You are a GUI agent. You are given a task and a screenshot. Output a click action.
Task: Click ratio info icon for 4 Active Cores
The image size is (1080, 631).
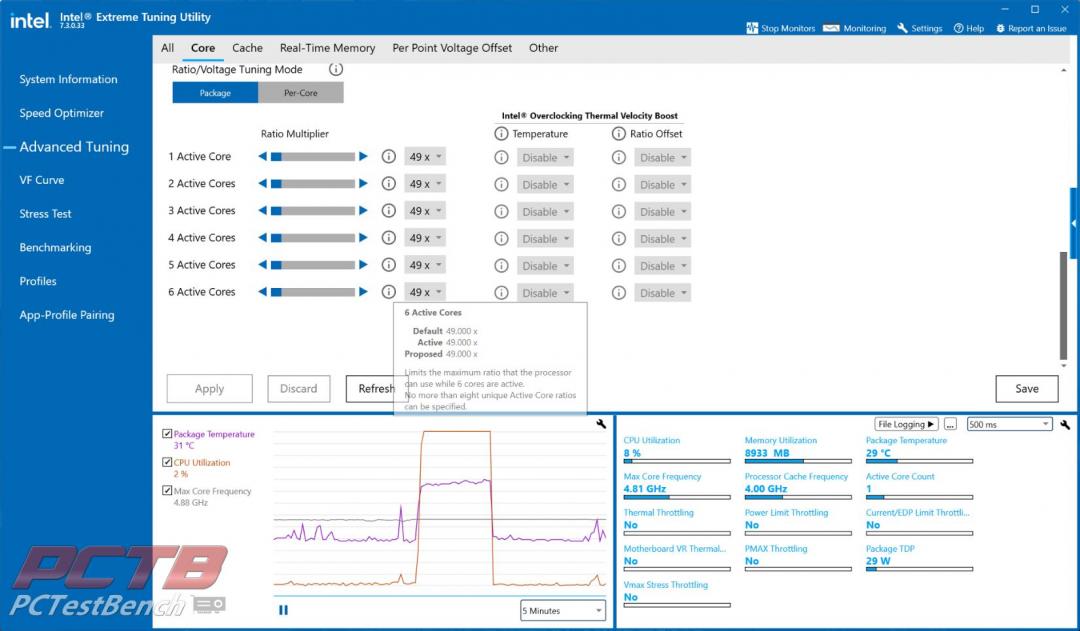[x=388, y=238]
